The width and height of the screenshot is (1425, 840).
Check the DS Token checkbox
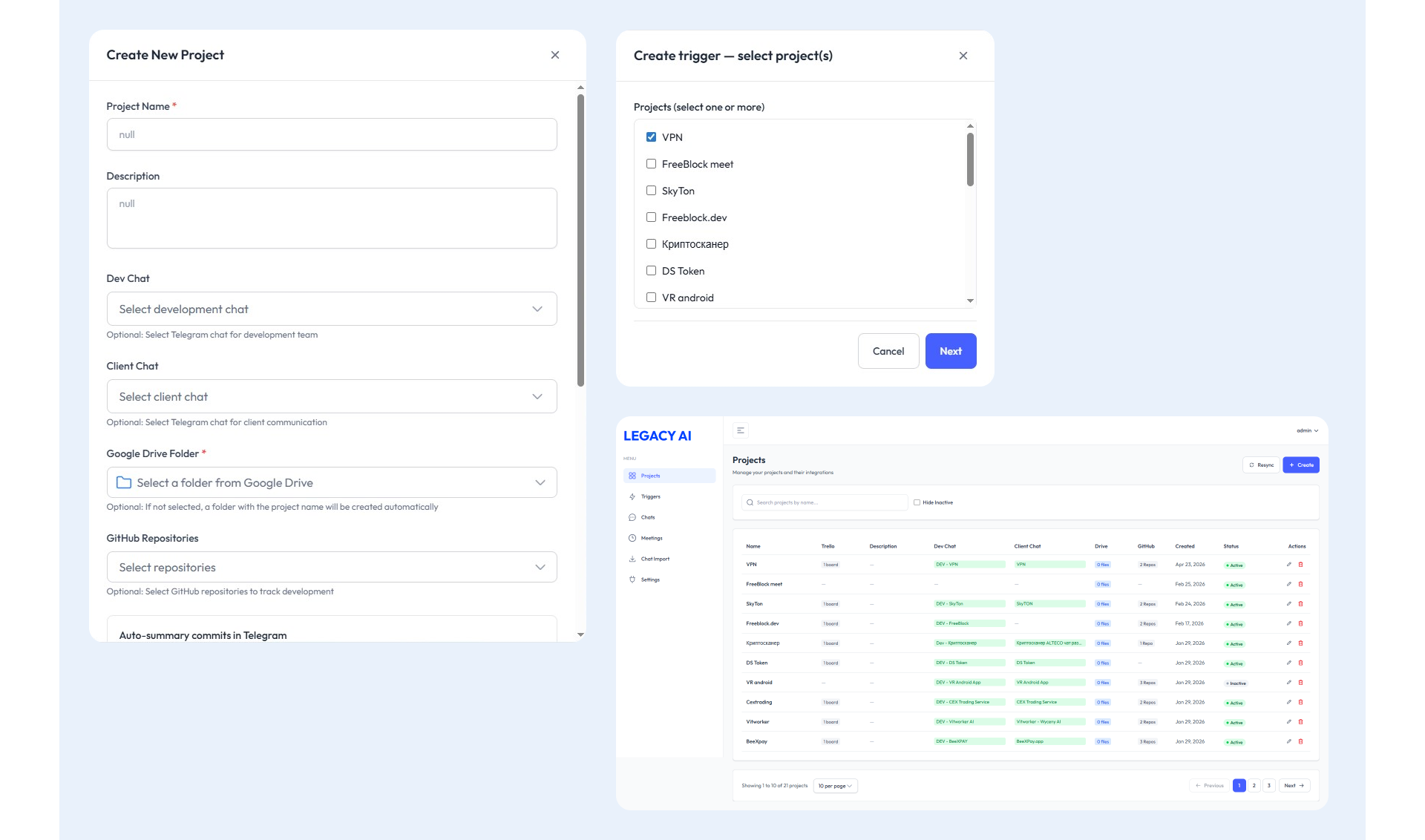click(x=651, y=270)
